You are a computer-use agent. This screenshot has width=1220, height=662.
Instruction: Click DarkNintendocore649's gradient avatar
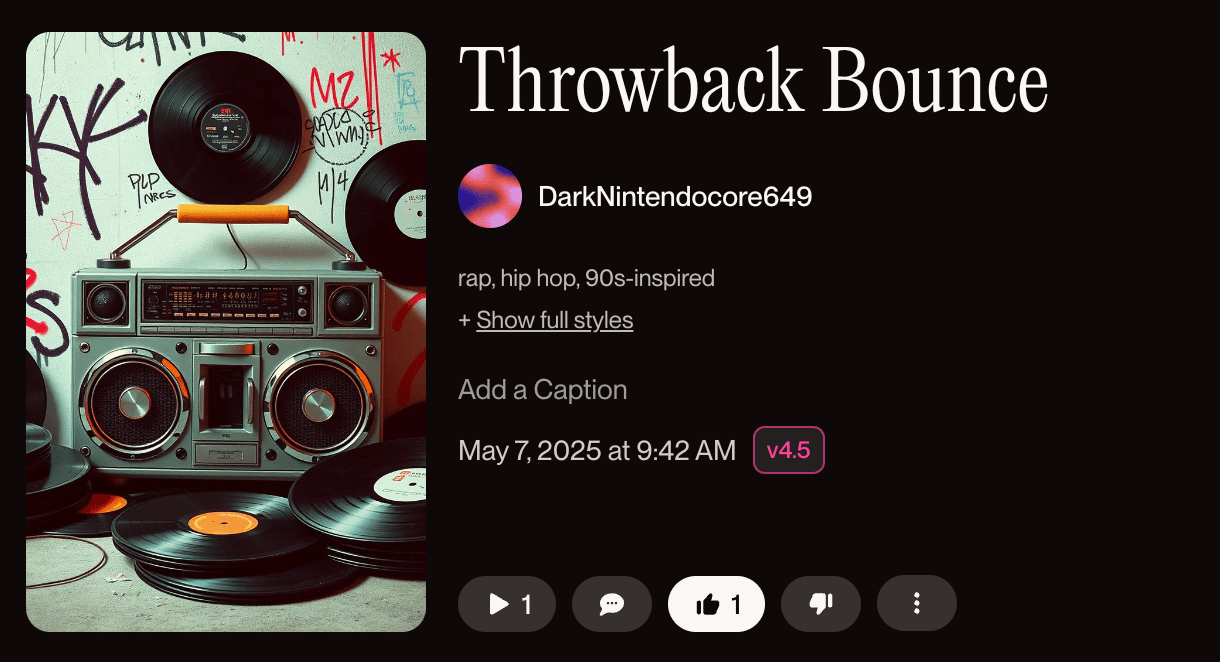[x=490, y=196]
